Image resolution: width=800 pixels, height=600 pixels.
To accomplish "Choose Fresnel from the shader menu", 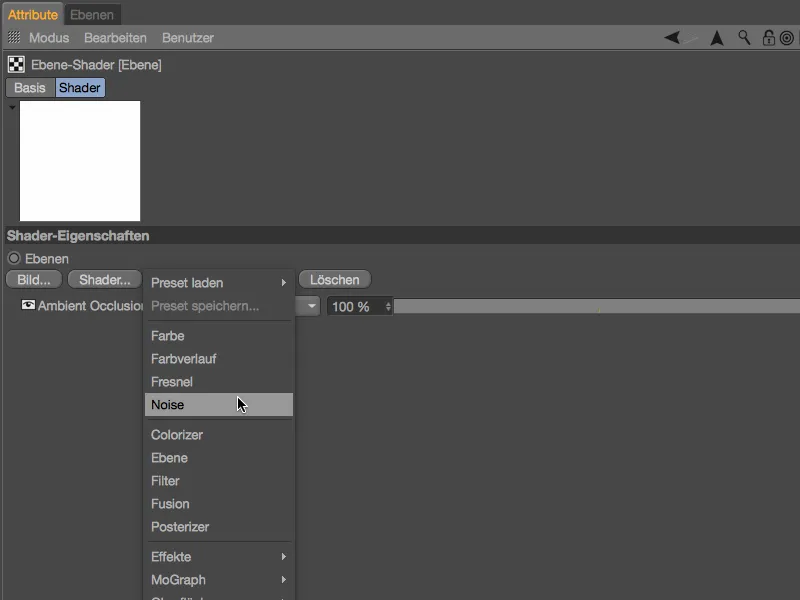I will (219, 382).
